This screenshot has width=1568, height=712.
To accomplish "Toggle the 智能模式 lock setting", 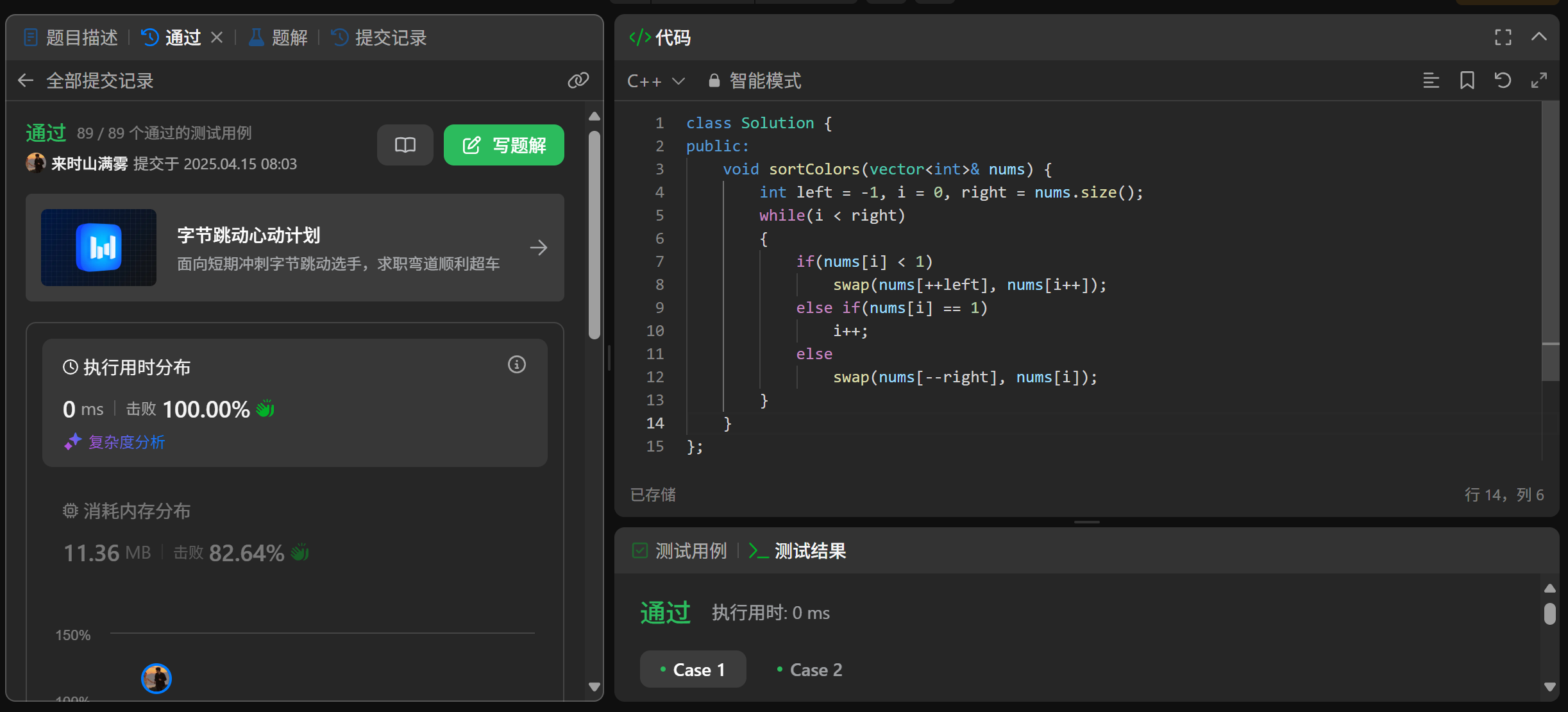I will pos(755,81).
